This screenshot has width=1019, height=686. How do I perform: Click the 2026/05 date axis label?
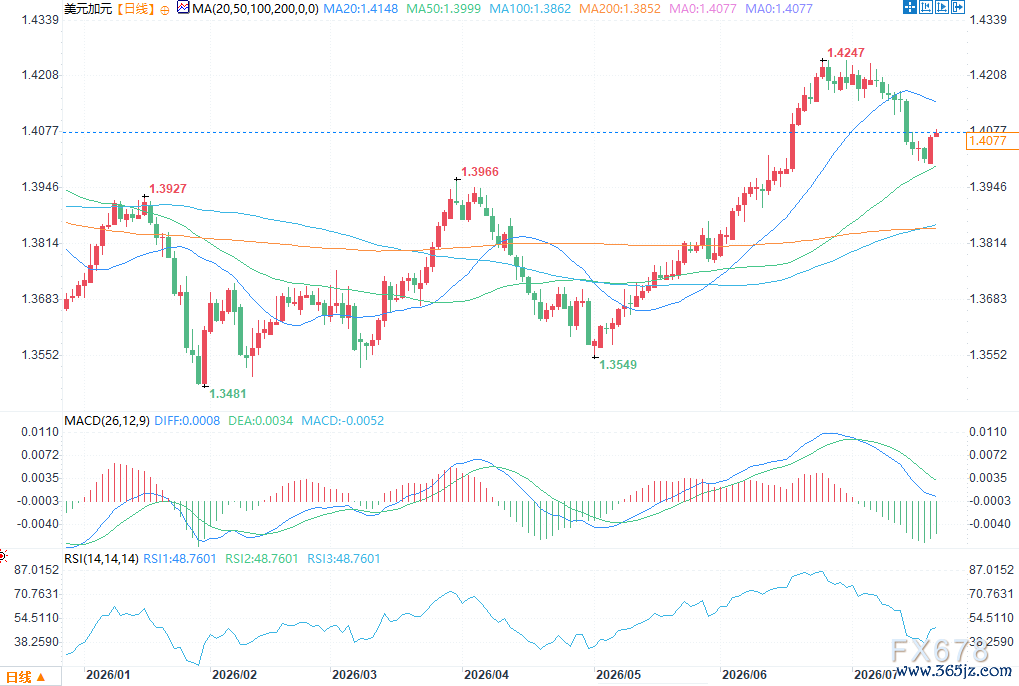point(618,674)
